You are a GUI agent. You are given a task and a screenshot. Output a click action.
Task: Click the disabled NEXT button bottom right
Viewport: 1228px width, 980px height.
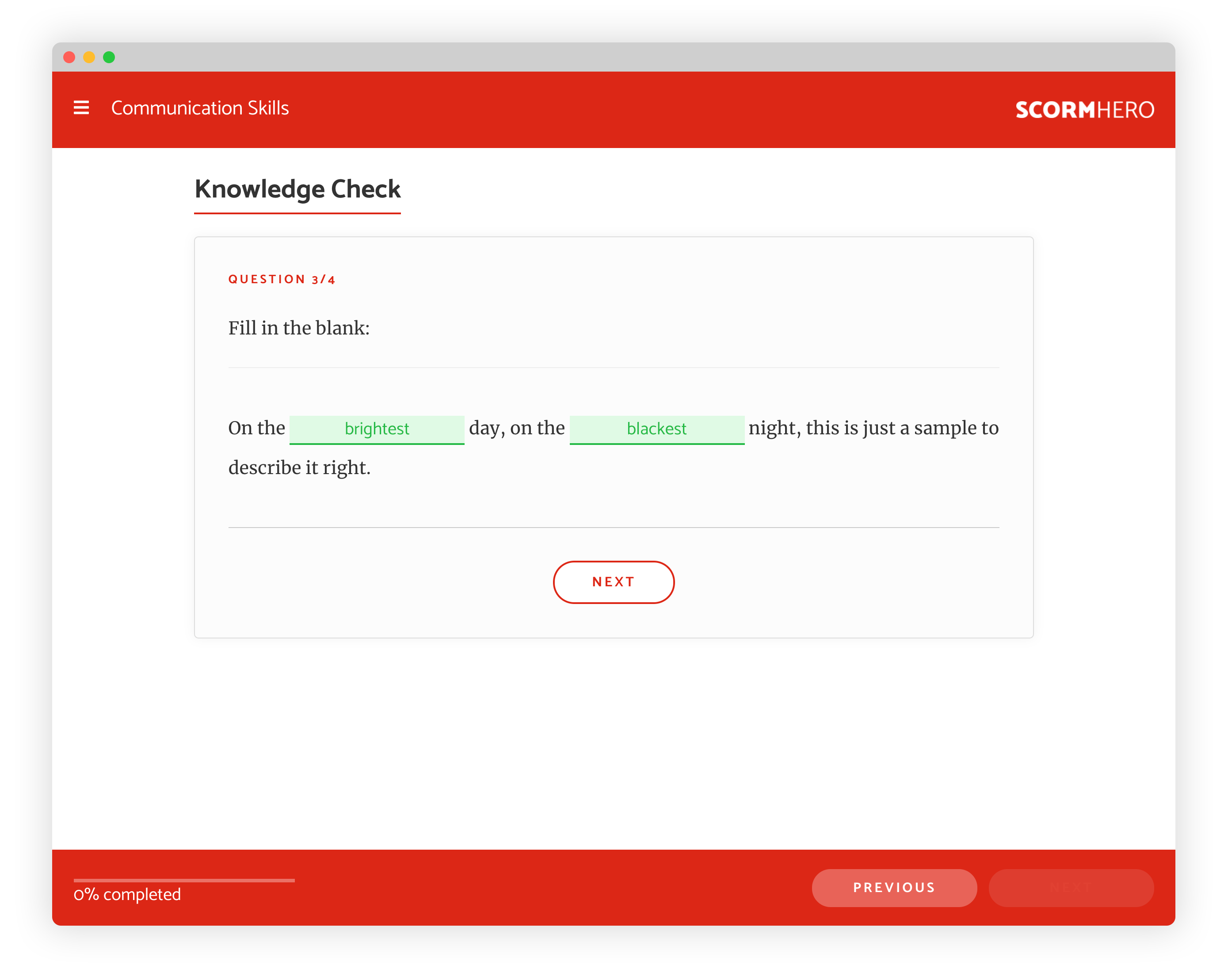click(x=1072, y=887)
